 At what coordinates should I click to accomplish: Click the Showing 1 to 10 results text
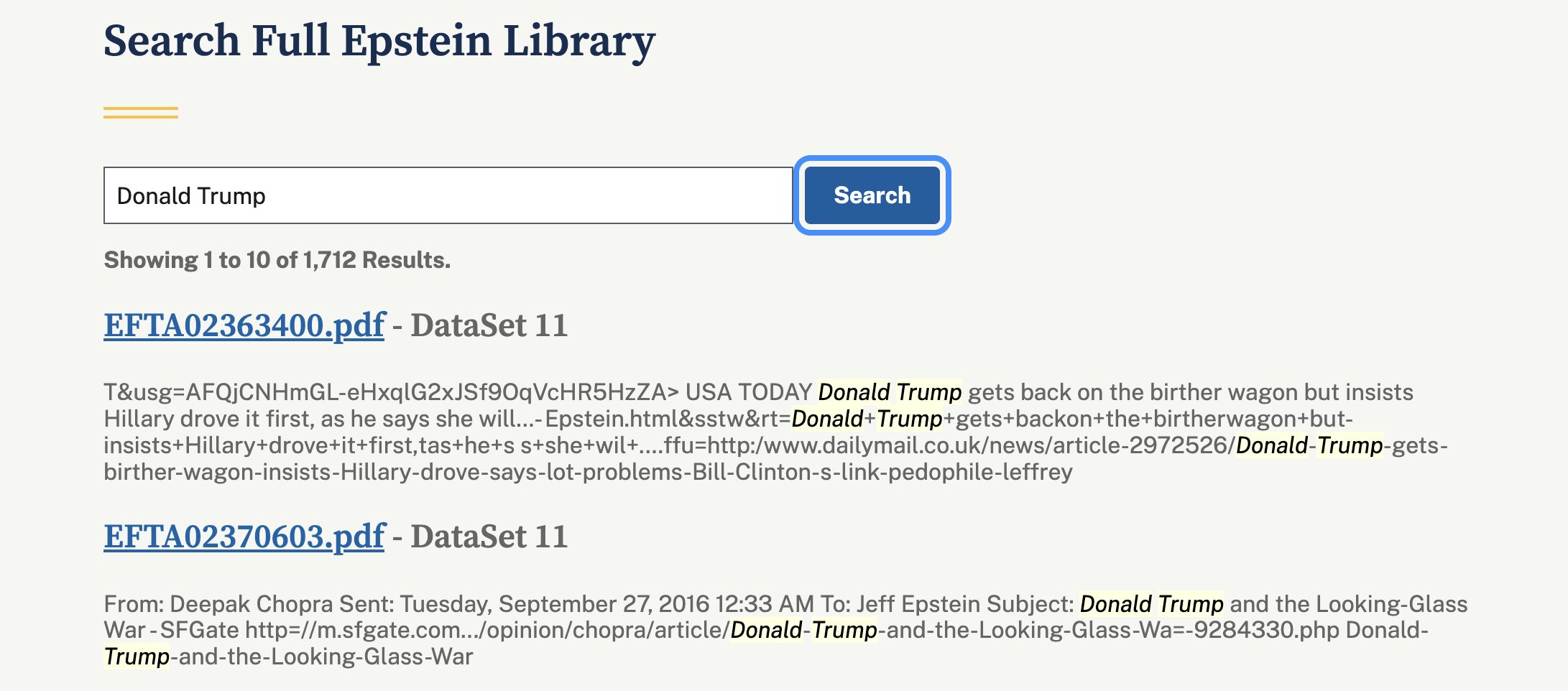[x=277, y=260]
